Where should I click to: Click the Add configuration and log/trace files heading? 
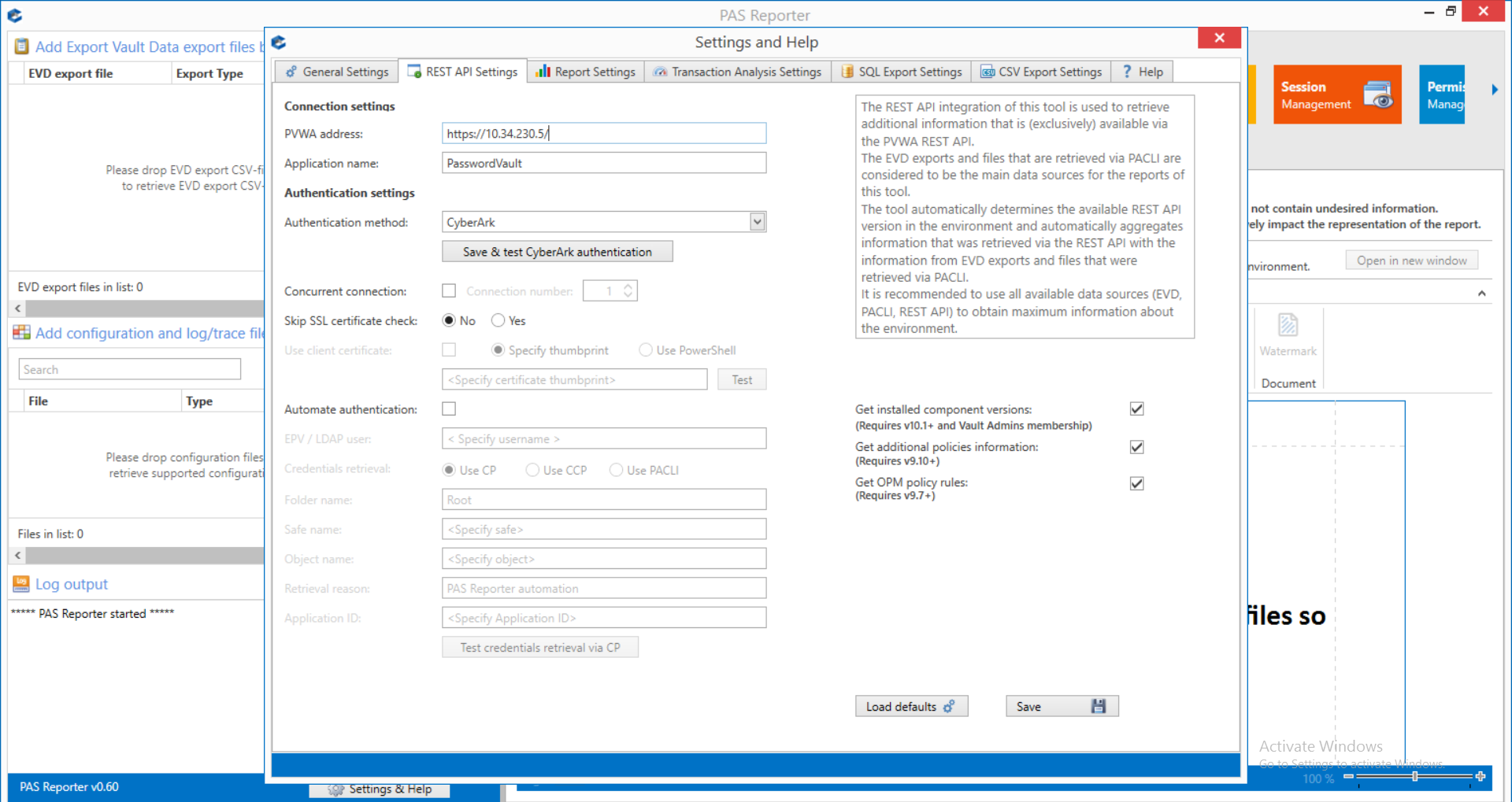[x=150, y=333]
